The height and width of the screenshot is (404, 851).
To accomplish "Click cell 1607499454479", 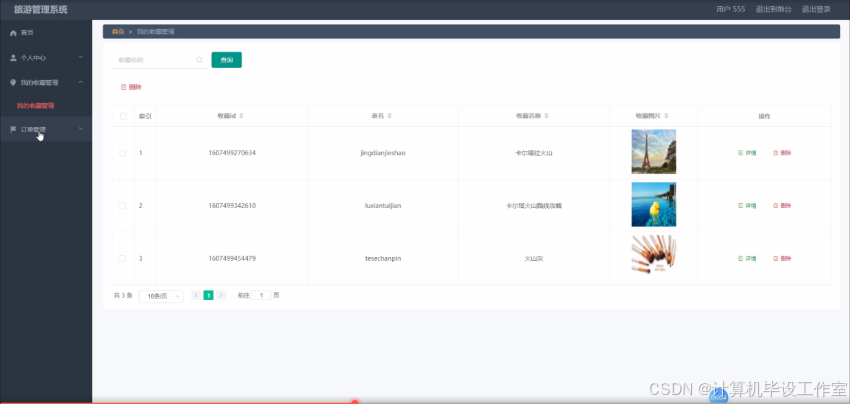I will [x=232, y=258].
